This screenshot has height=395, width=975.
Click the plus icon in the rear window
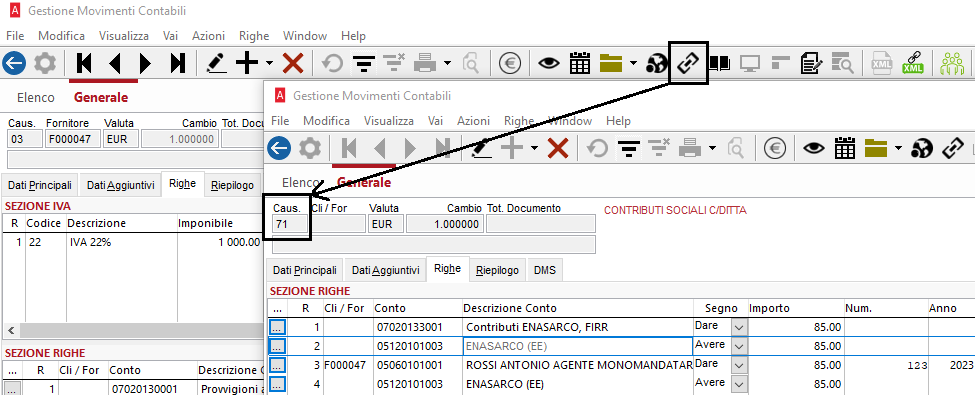247,63
